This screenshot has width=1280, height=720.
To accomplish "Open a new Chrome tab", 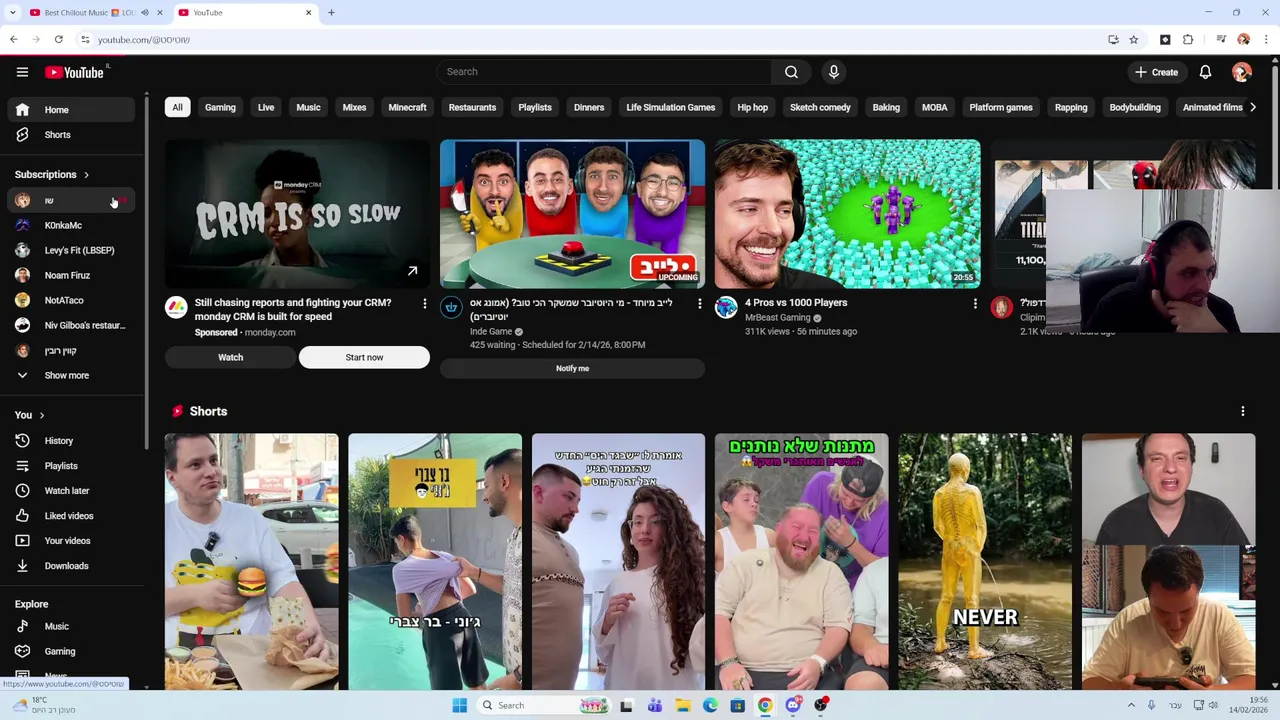I will [331, 13].
